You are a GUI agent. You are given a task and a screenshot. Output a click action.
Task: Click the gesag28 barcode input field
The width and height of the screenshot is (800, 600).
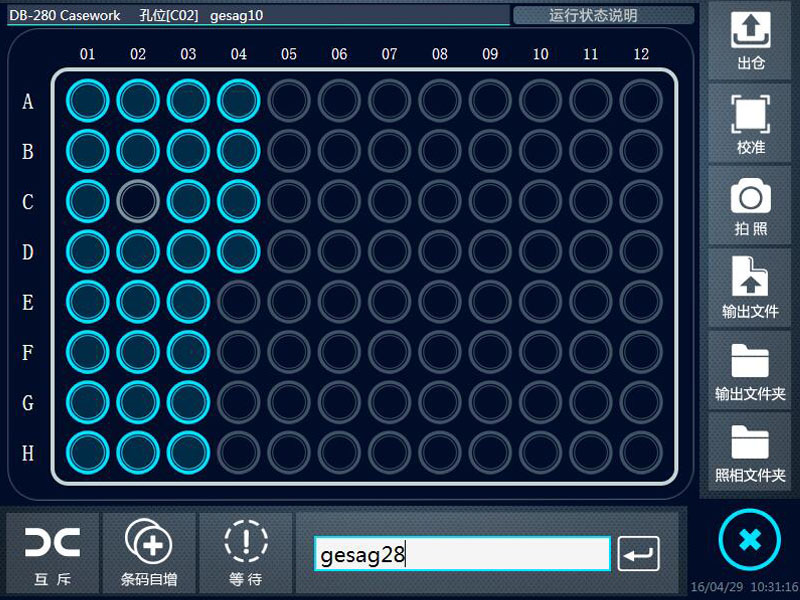click(x=462, y=554)
